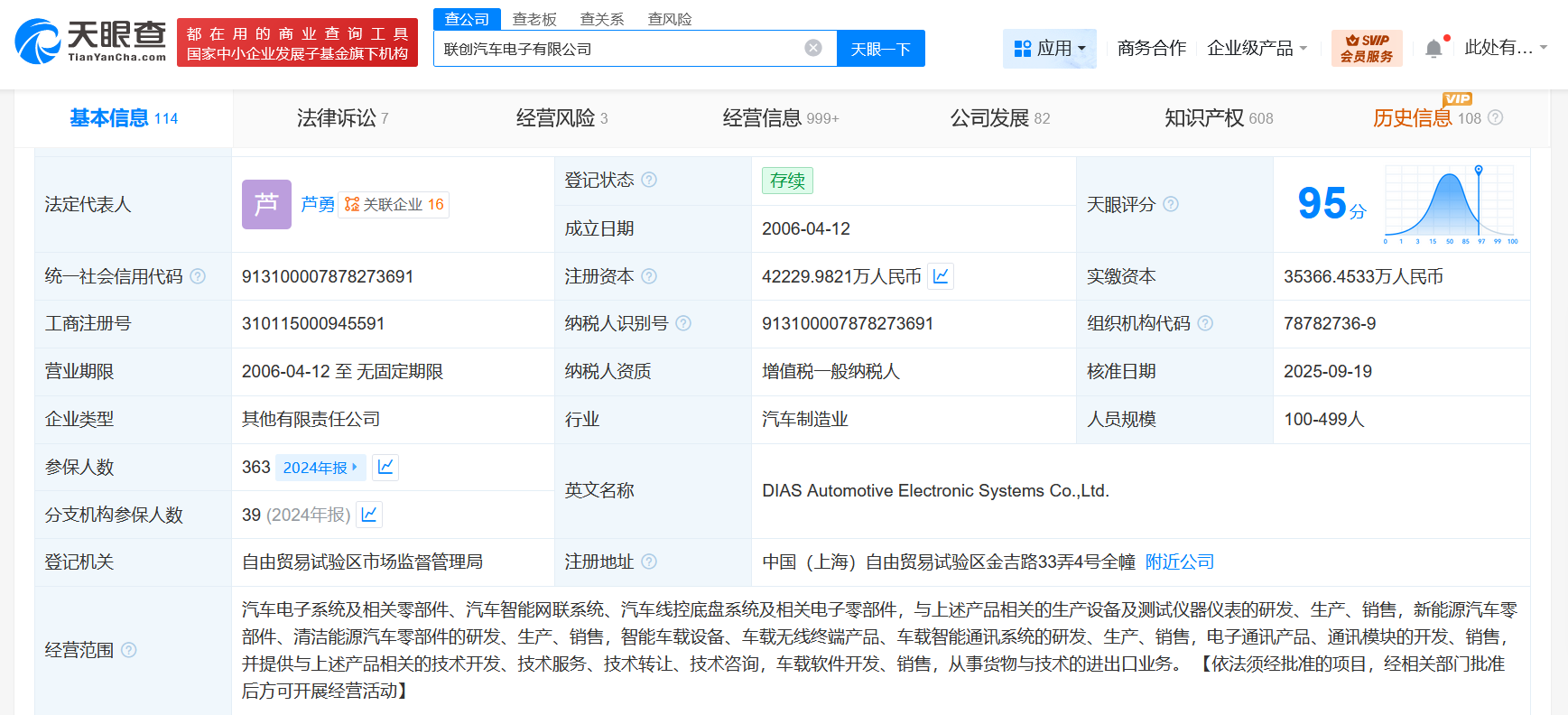Open insured headcount trend chart icon
This screenshot has width=1568, height=715.
tap(385, 467)
